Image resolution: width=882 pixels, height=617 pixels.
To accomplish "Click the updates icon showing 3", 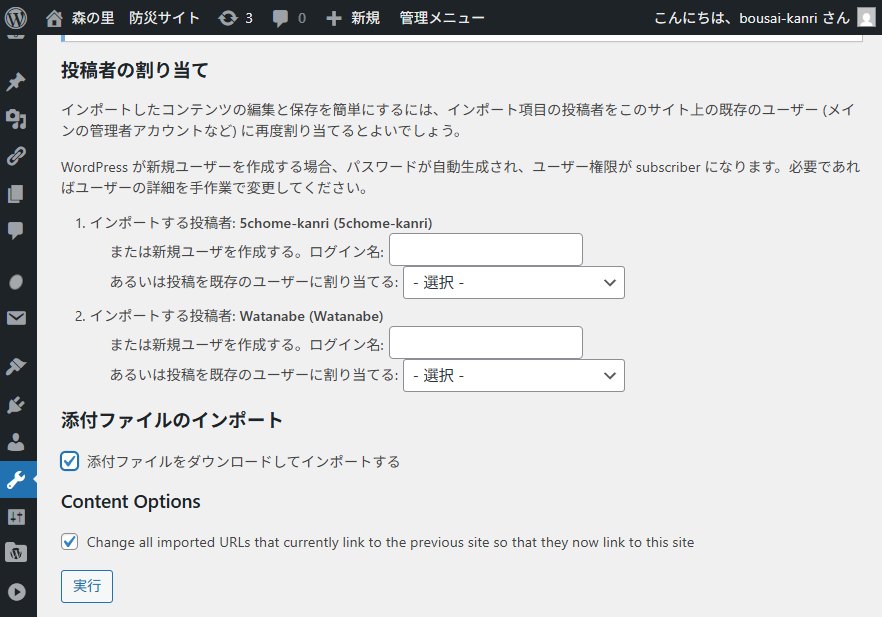I will pos(235,18).
